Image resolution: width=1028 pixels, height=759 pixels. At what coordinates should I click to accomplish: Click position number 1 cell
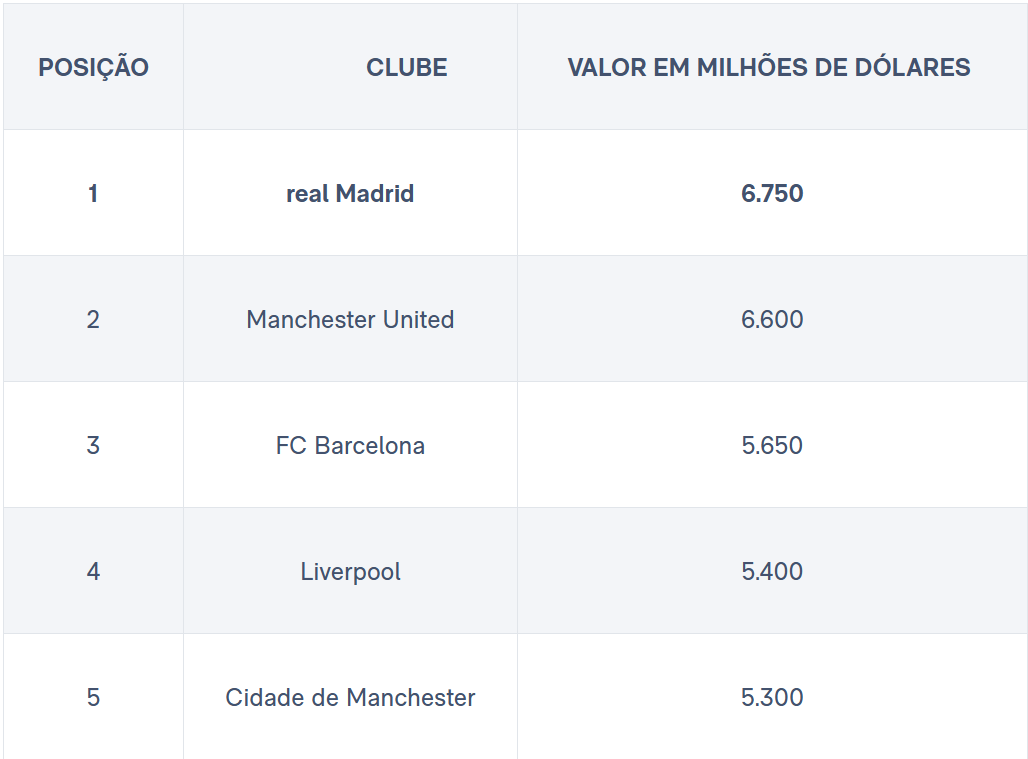coord(93,193)
